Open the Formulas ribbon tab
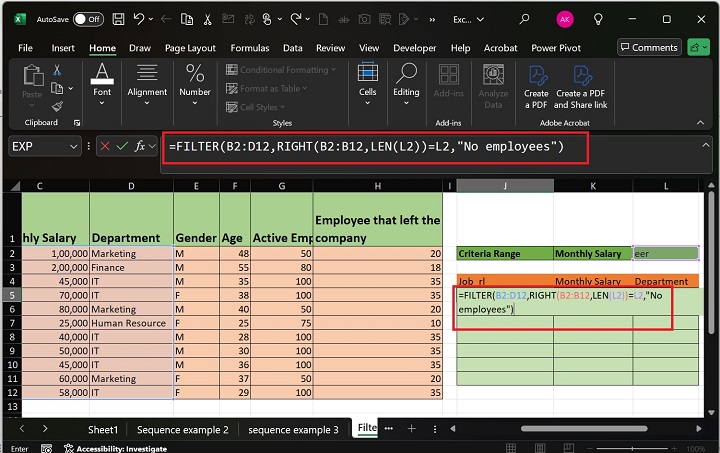This screenshot has width=720, height=453. [249, 48]
